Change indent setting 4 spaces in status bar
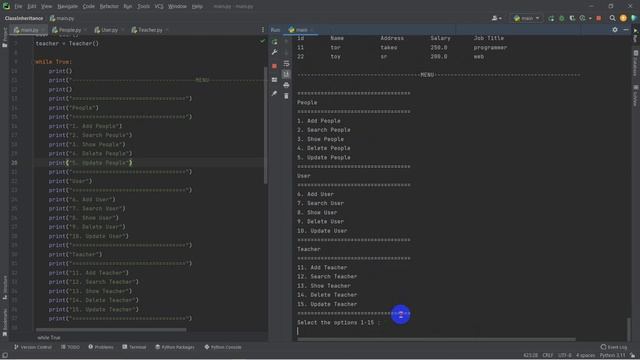This screenshot has height=360, width=640. [x=585, y=356]
